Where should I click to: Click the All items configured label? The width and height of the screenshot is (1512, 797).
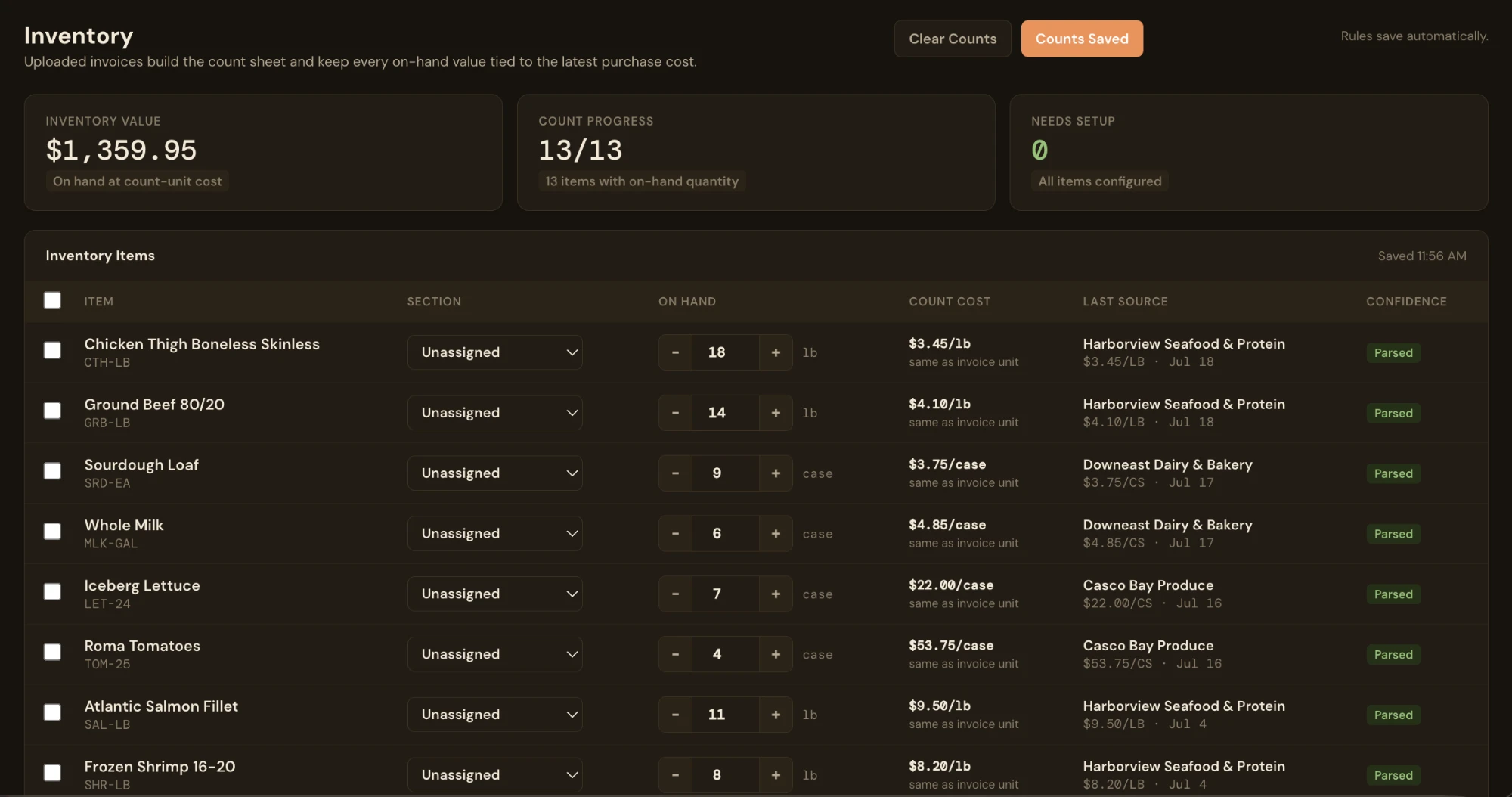pyautogui.click(x=1099, y=181)
